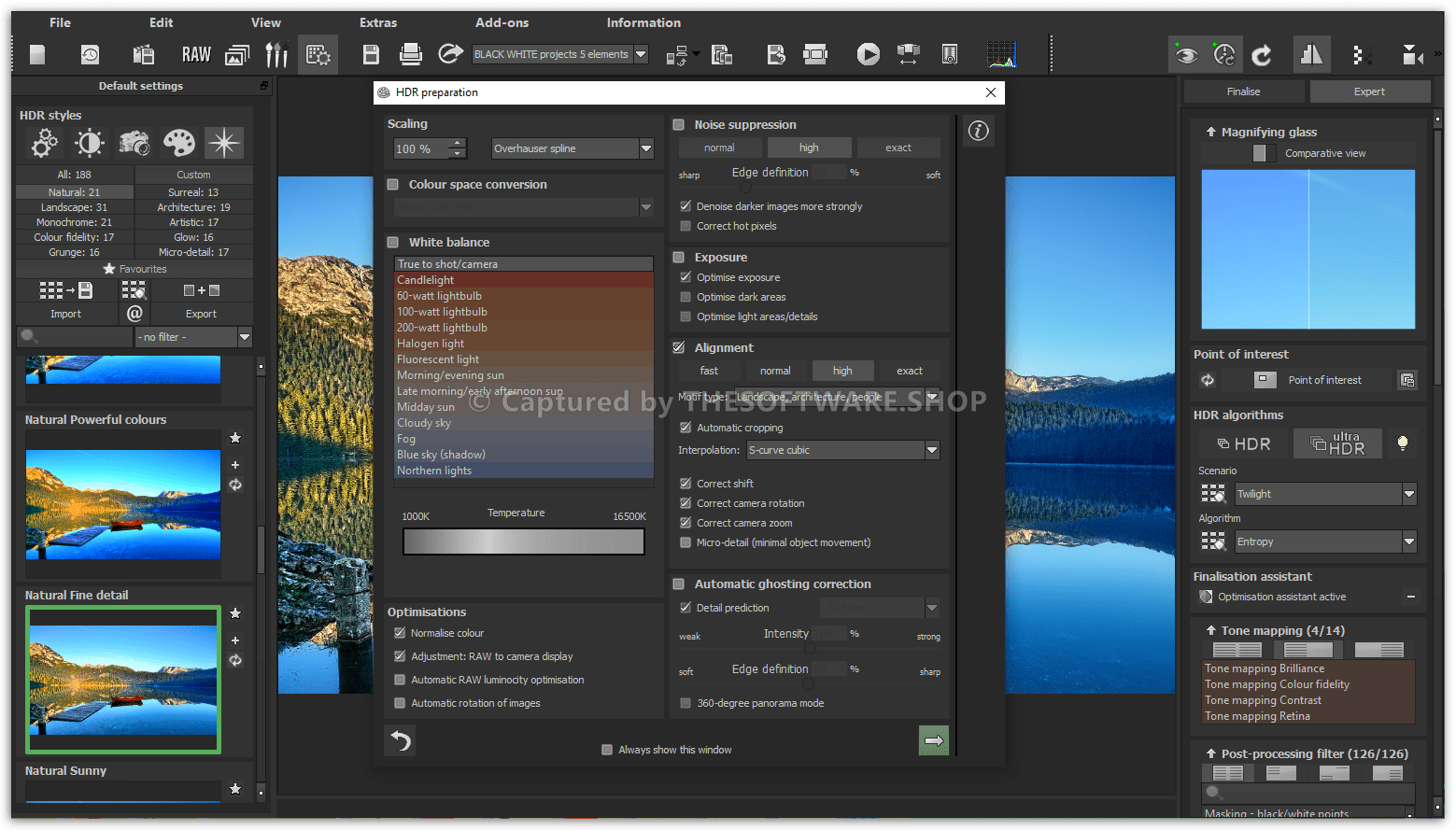Open the info icon in HDR preparation

(x=978, y=131)
